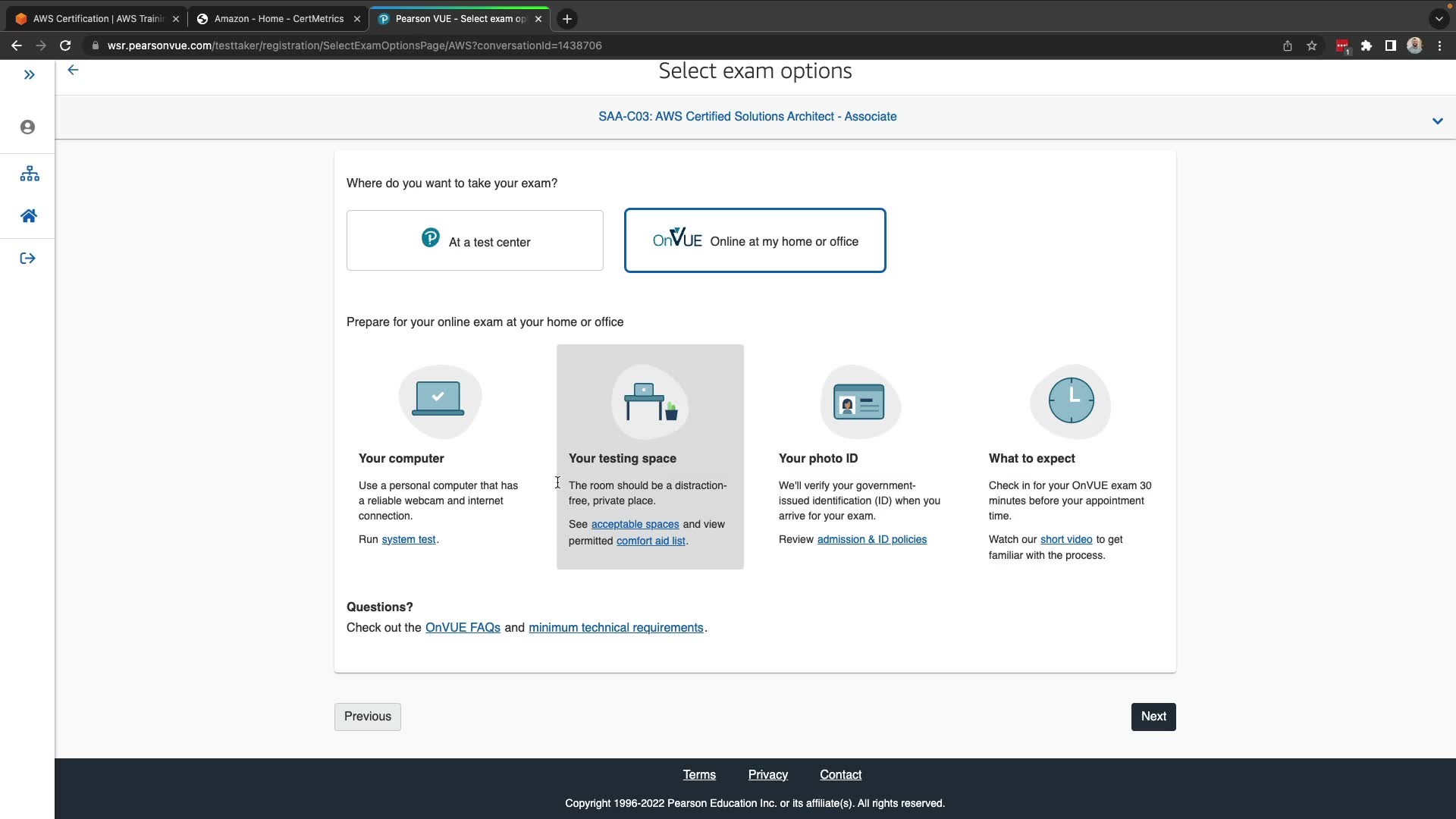Choose Online at my home or office
Viewport: 1456px width, 819px height.
pos(755,240)
